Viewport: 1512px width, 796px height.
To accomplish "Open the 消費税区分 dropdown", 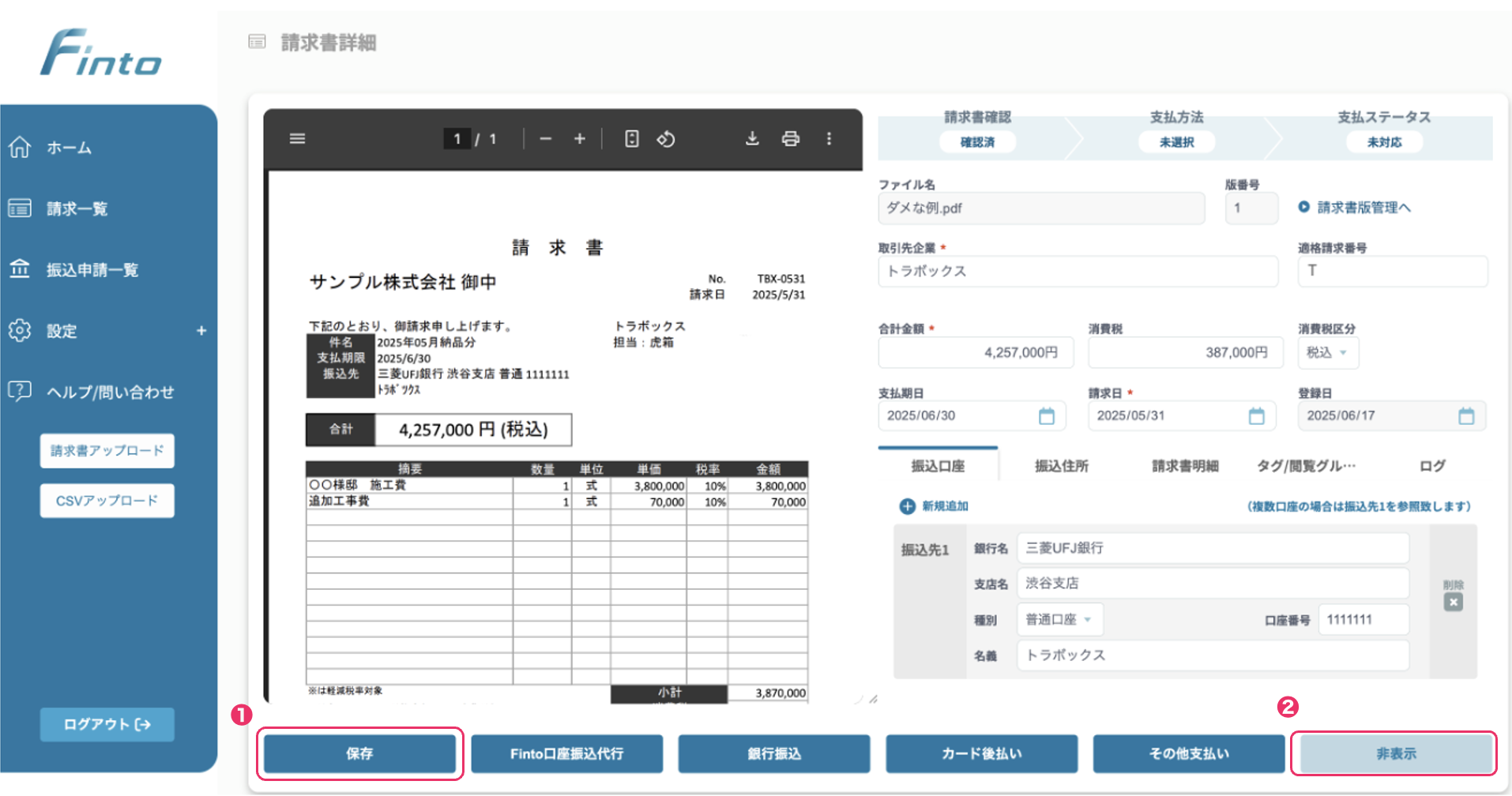I will pos(1328,353).
